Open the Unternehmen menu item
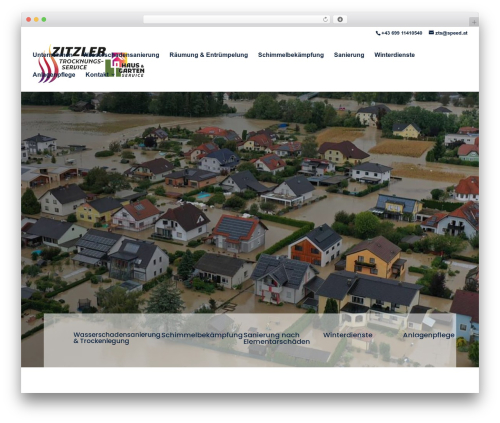Viewport: 500px width, 423px height. (x=52, y=55)
